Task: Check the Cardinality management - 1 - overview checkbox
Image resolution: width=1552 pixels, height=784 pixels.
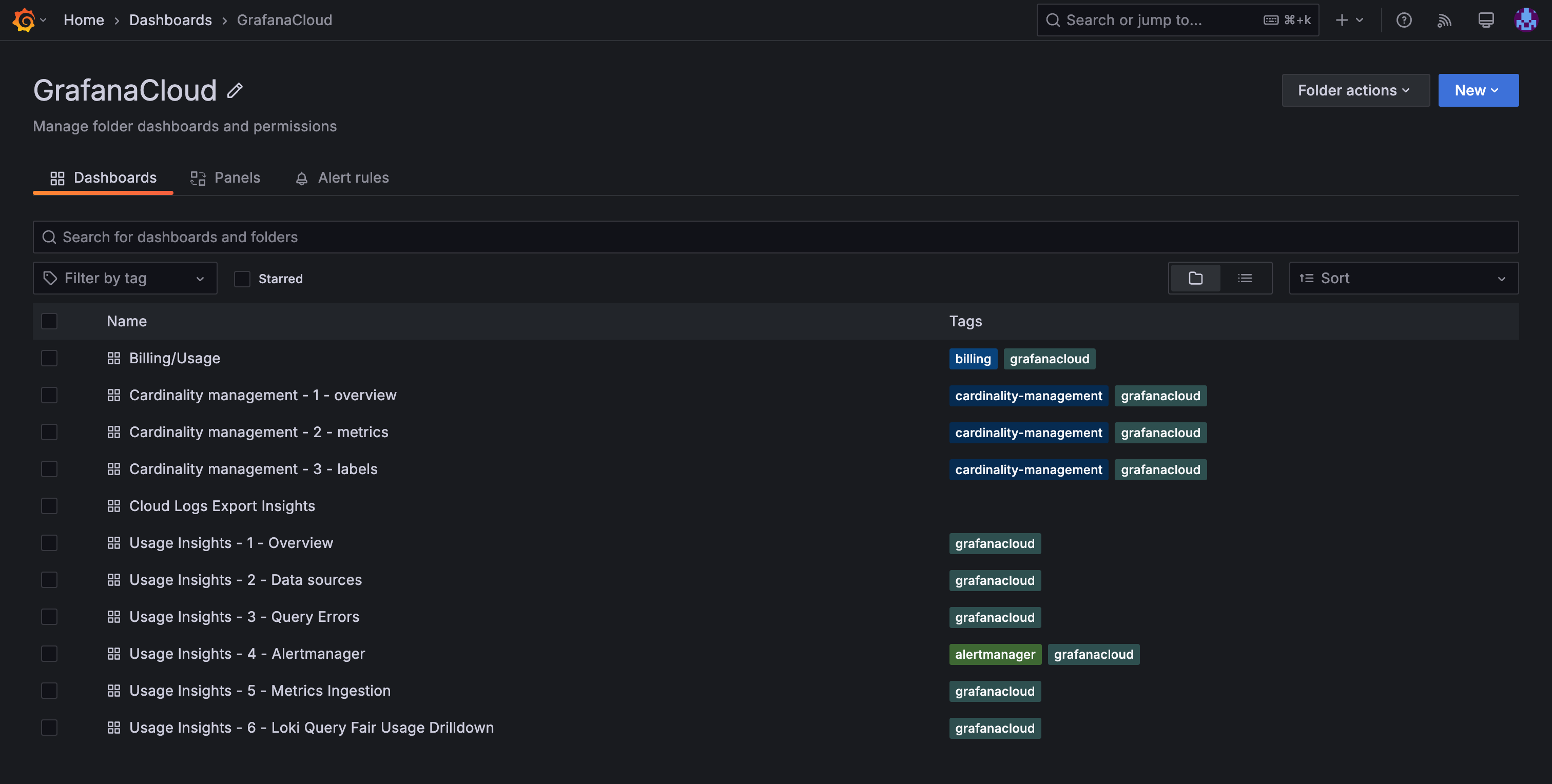Action: 49,396
